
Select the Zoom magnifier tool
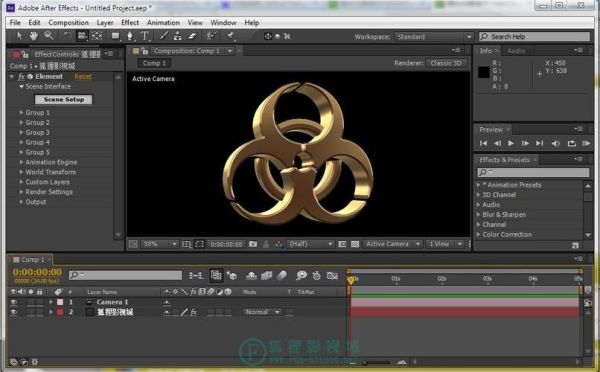[48, 36]
